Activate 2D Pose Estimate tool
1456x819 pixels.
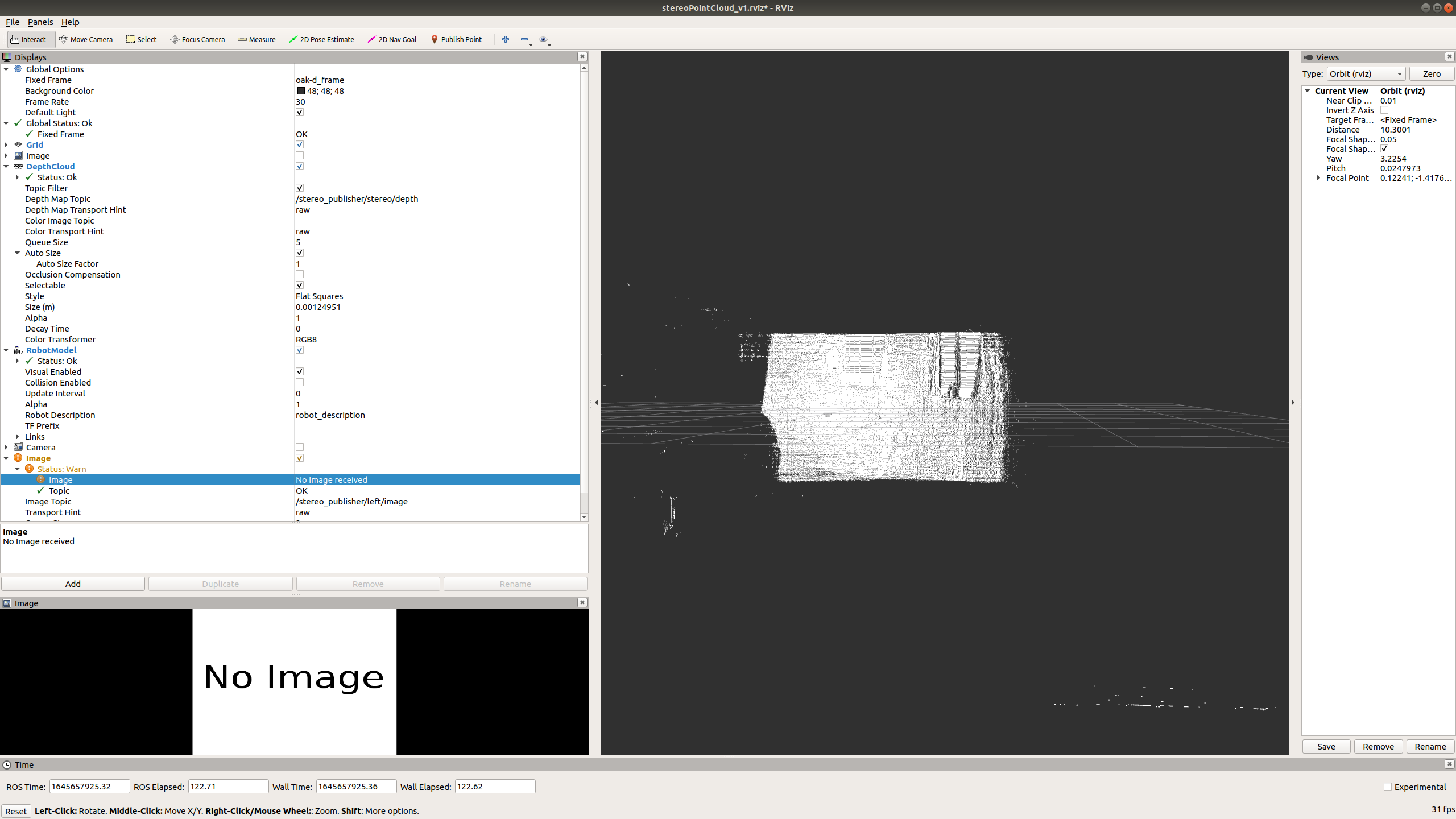321,39
